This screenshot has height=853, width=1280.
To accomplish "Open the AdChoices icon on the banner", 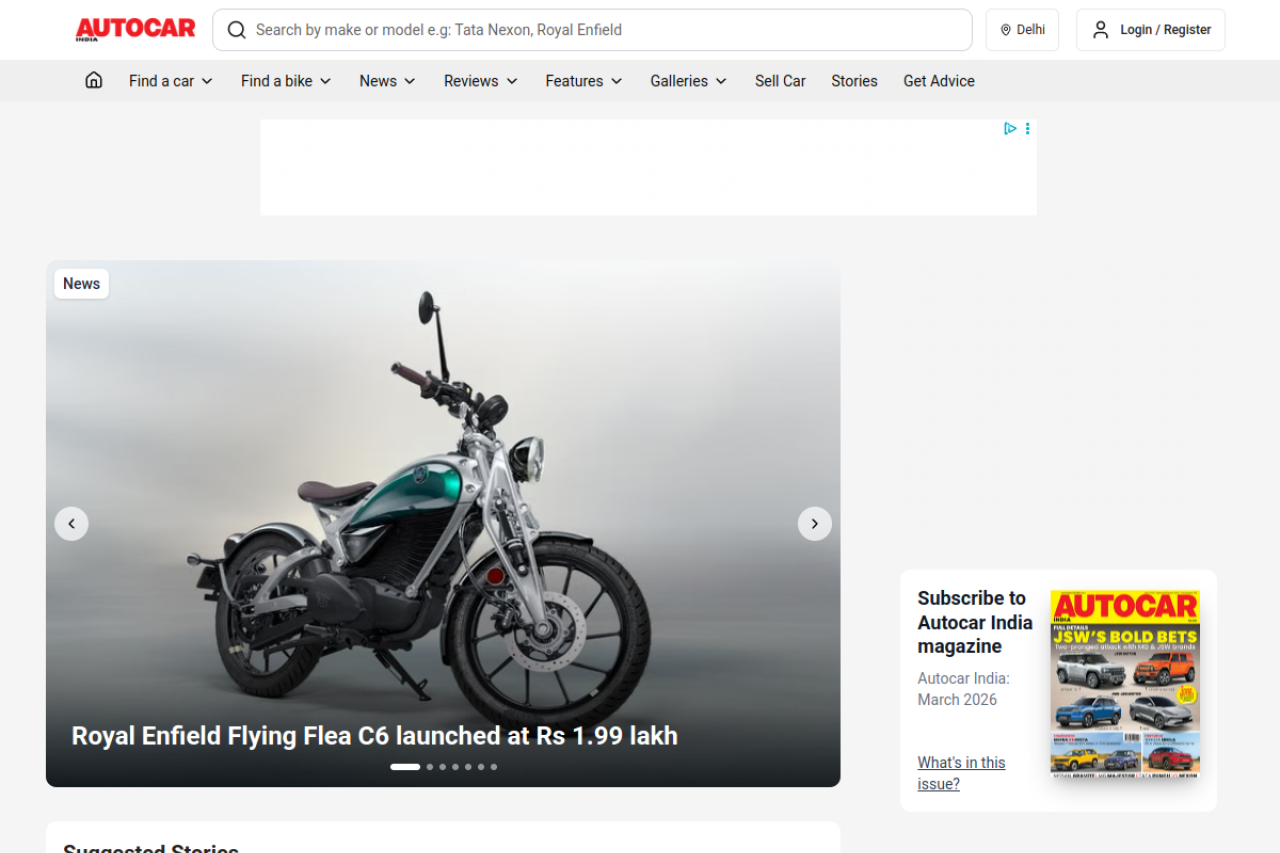I will 1010,128.
